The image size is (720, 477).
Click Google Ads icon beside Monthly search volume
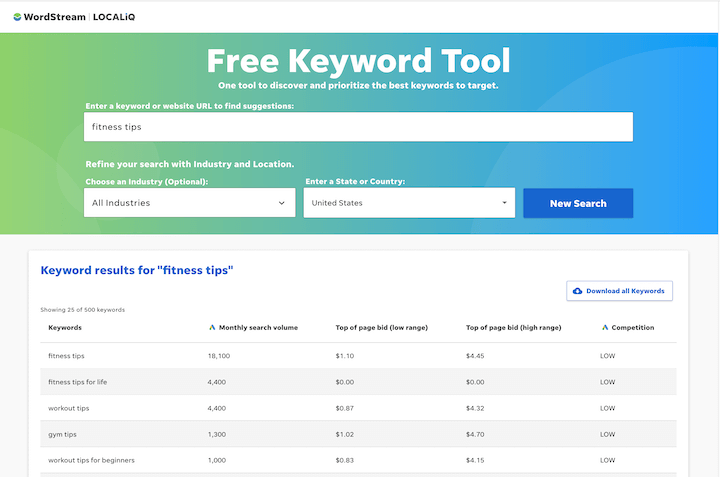point(212,327)
